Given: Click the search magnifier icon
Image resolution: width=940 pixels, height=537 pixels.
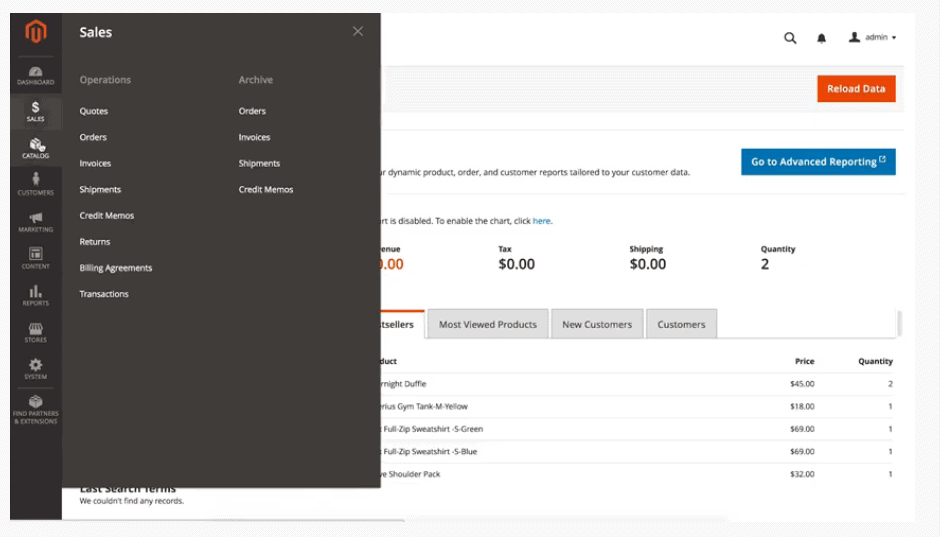Looking at the screenshot, I should [790, 38].
